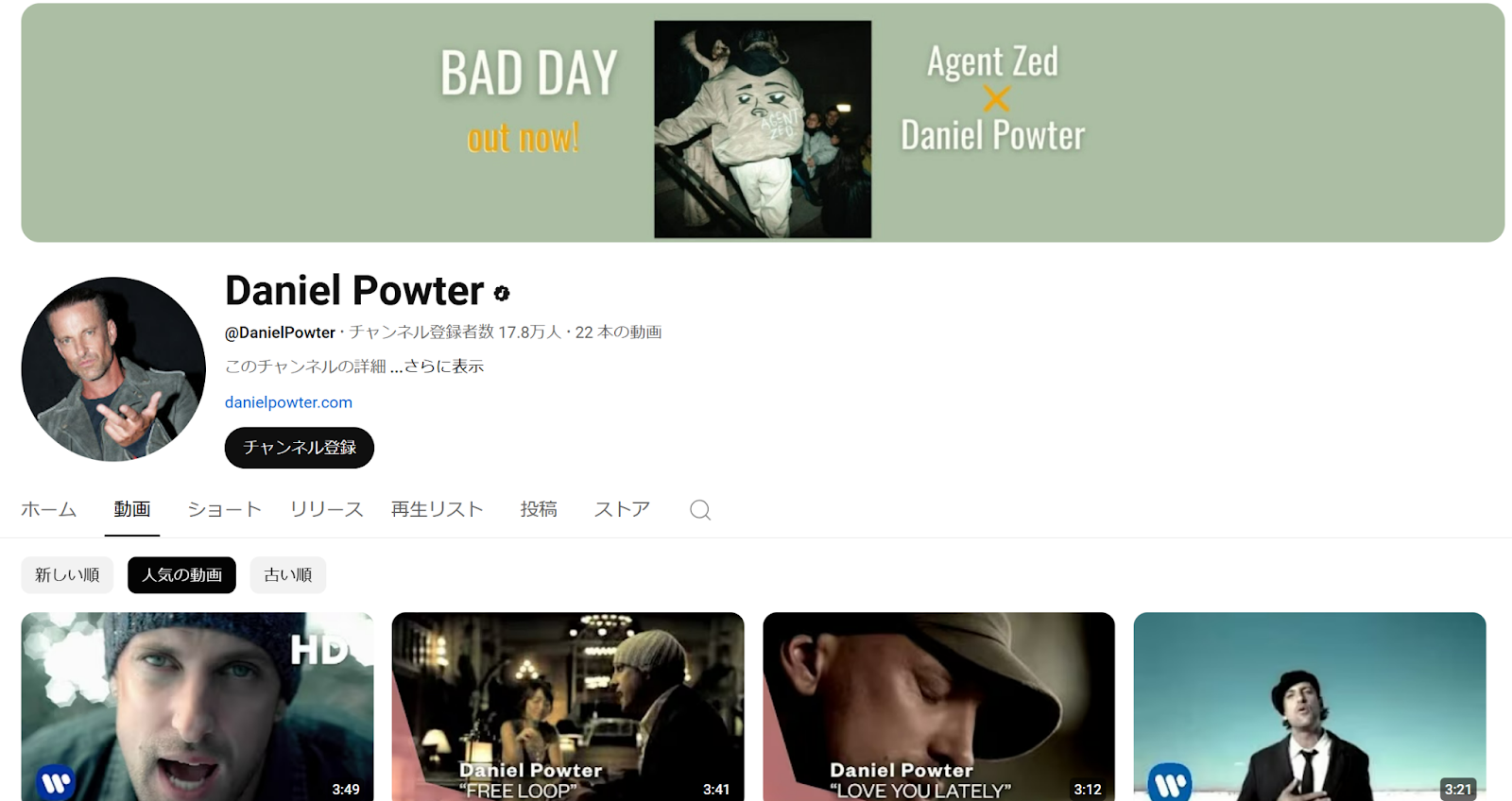Click Daniel Powter's round profile picture
Image resolution: width=1512 pixels, height=801 pixels.
pos(113,369)
